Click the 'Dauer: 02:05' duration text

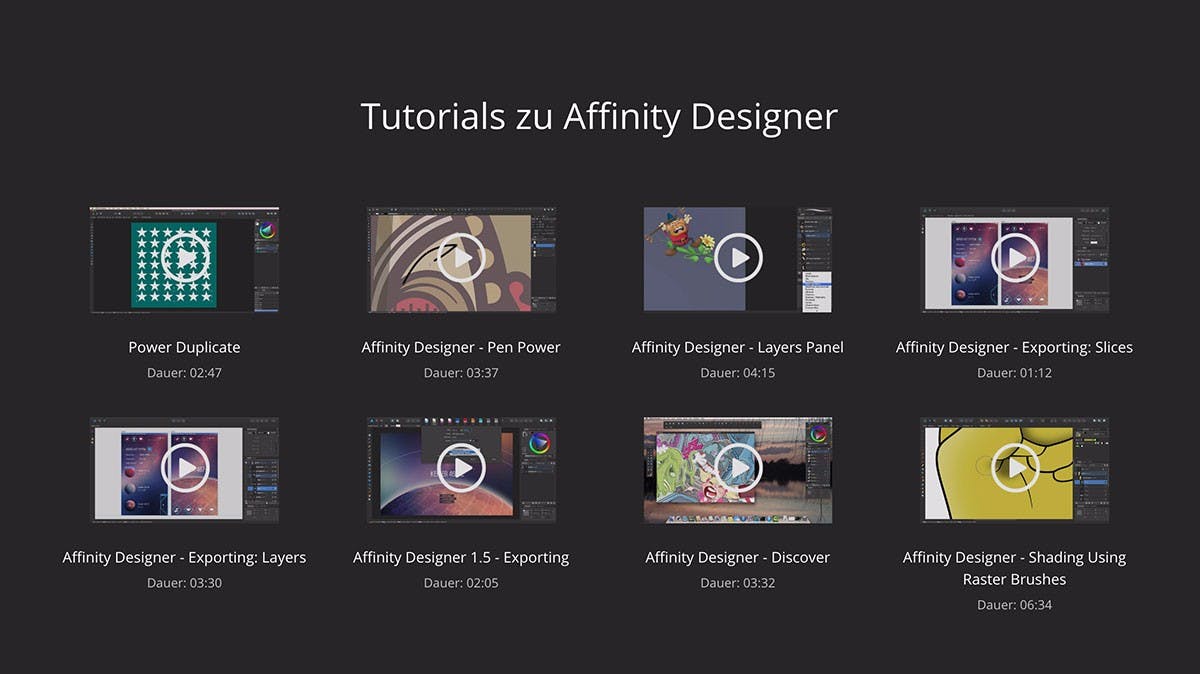tap(461, 583)
